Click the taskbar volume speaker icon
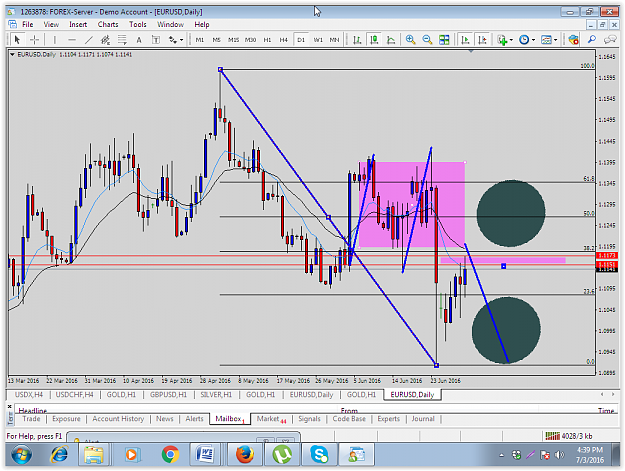 [560, 455]
